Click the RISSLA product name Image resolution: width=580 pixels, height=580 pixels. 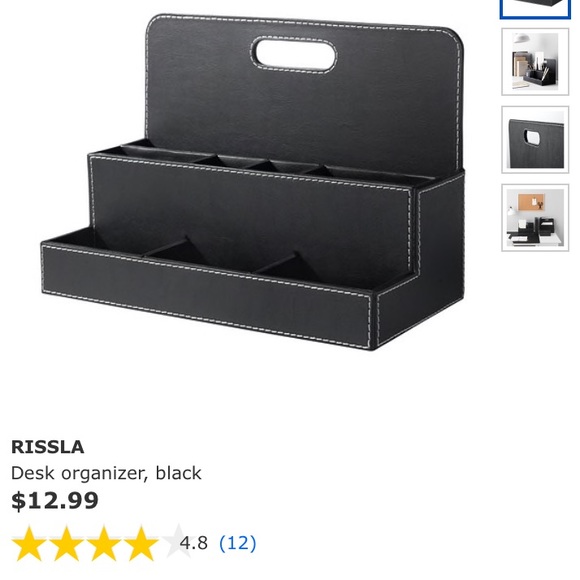(x=48, y=447)
